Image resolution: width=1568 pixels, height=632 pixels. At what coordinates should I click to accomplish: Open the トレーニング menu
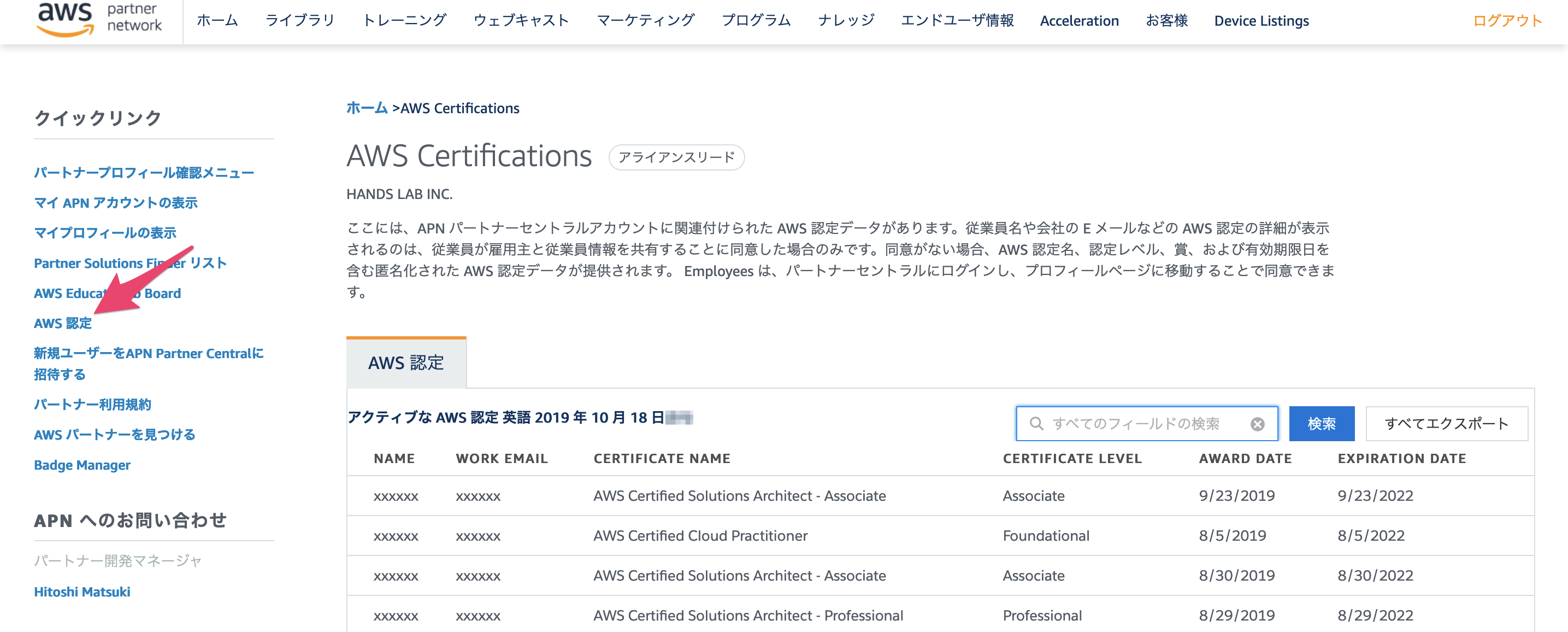click(x=404, y=21)
